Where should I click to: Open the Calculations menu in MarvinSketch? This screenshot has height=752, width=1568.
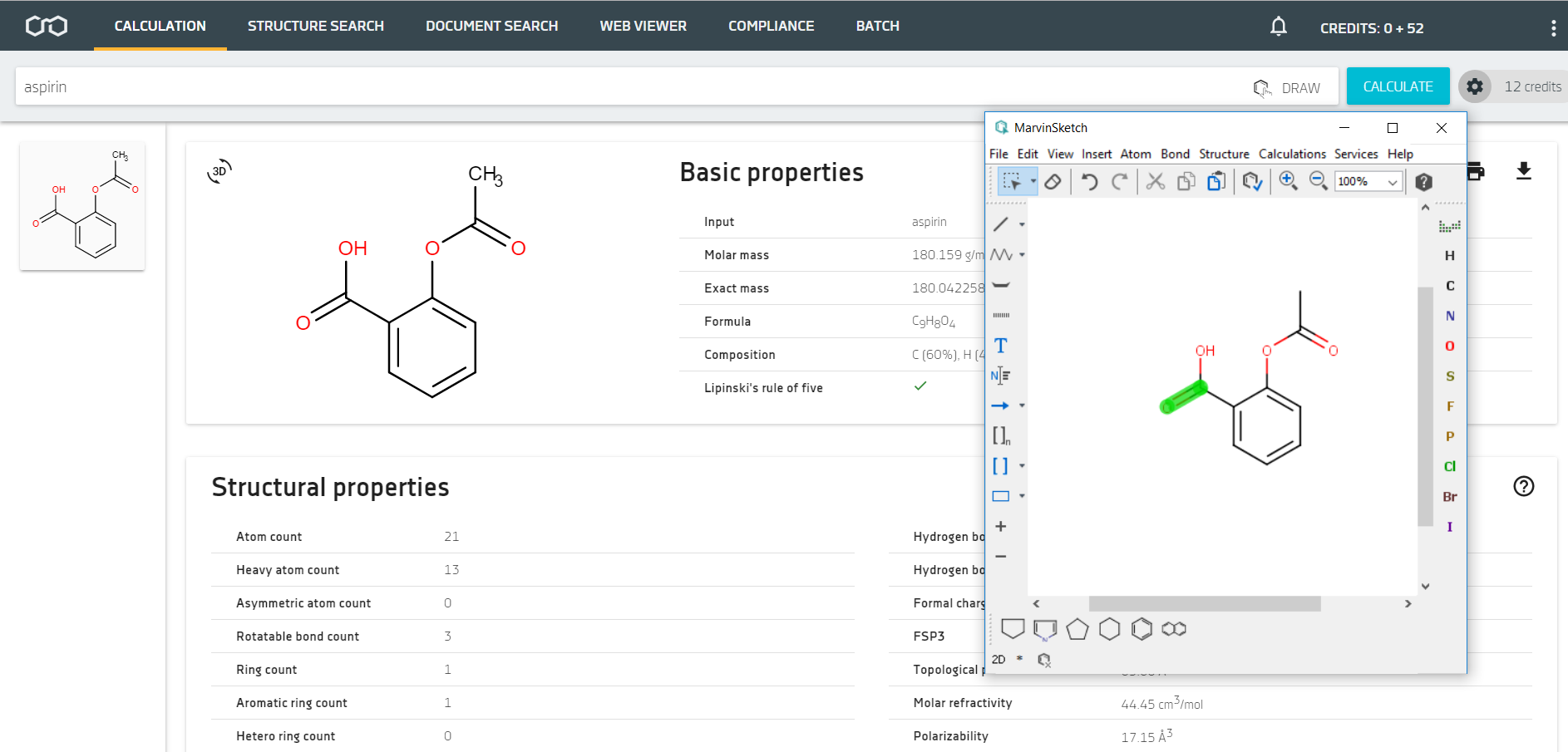1292,154
